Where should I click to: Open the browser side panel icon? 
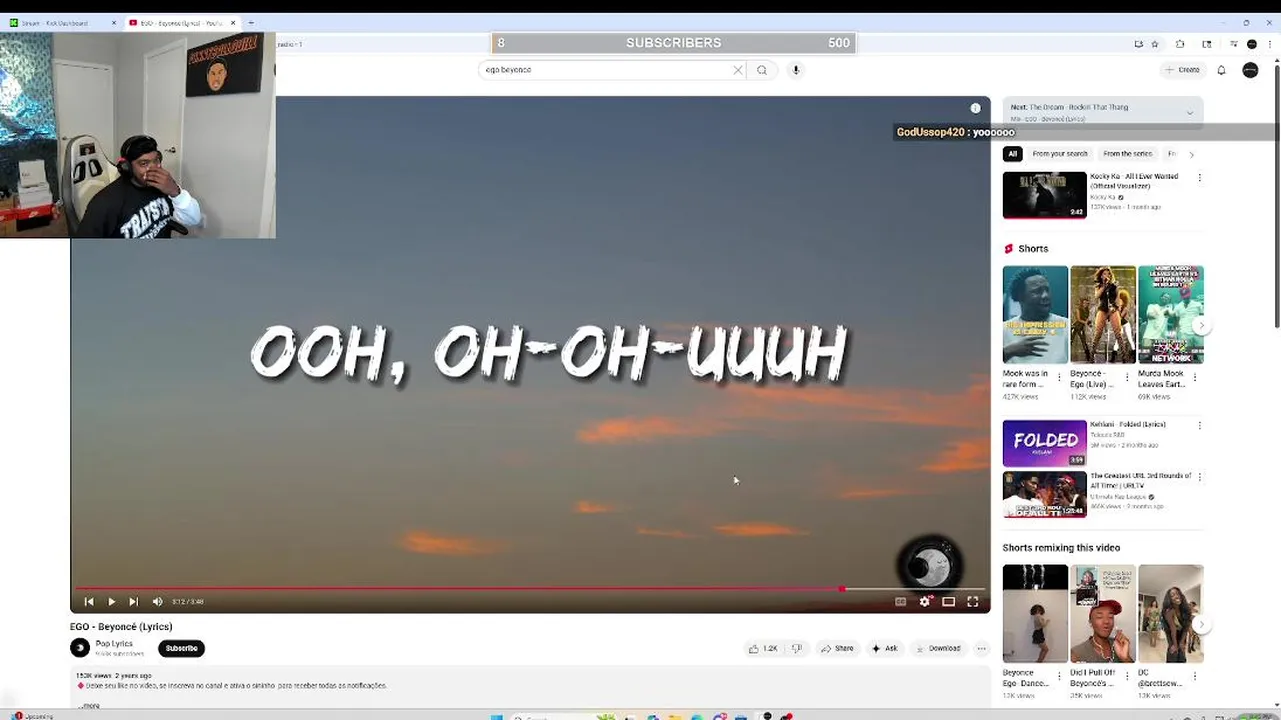click(x=1206, y=44)
